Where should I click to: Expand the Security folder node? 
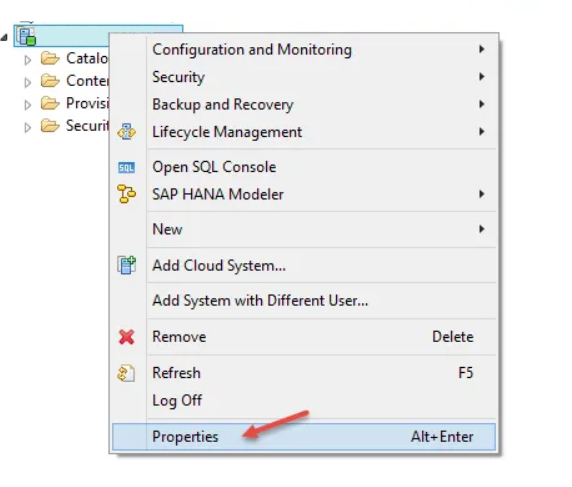click(x=28, y=127)
